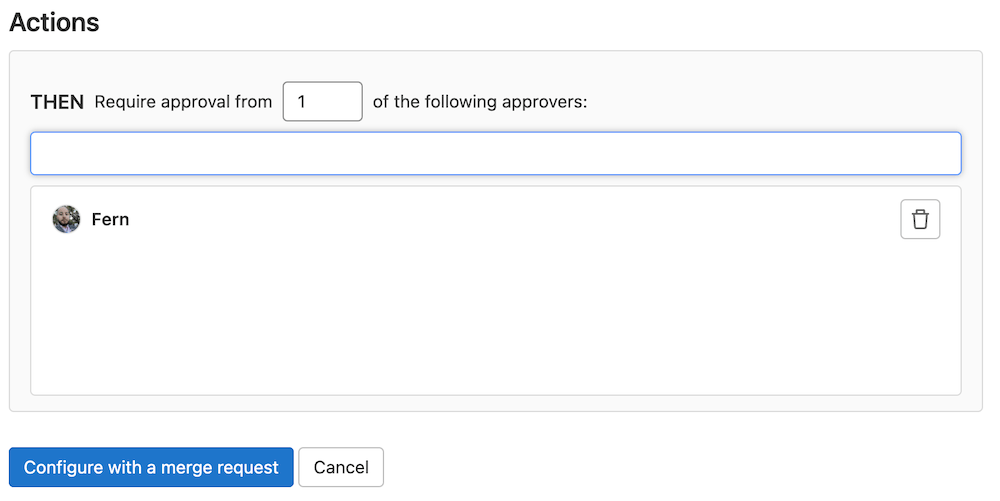Screen dimensions: 1000x501
Task: Click the THEN label
Action: (57, 102)
